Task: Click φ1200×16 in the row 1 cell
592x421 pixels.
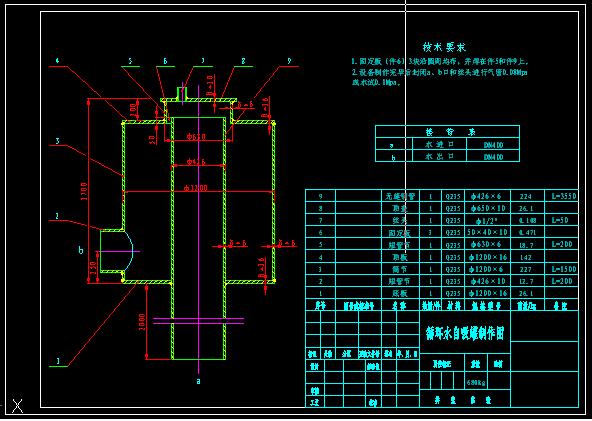Action: pos(487,293)
